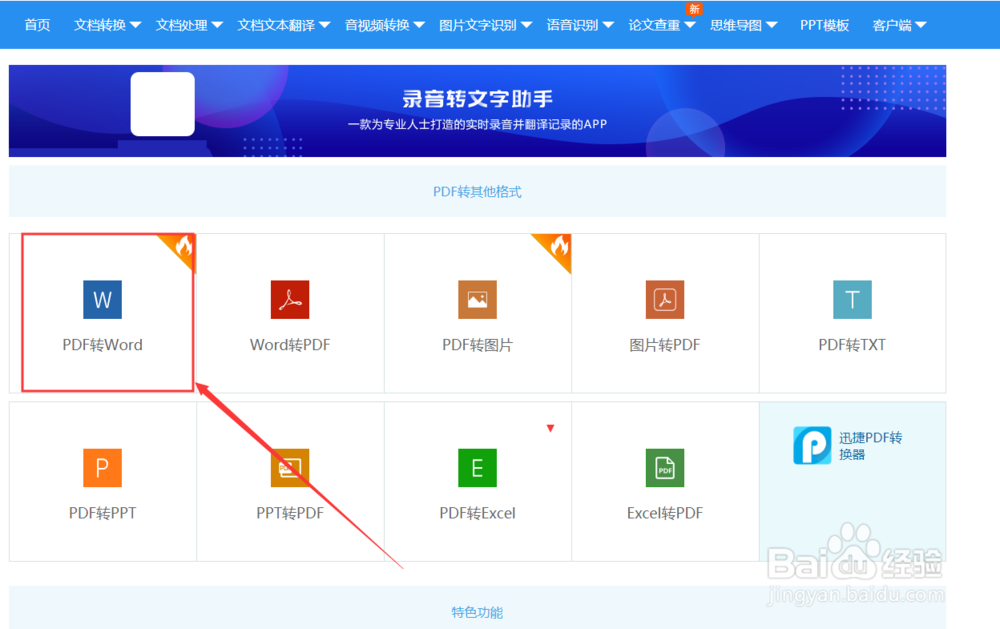Open the PDF转TXT tool icon

(x=852, y=300)
